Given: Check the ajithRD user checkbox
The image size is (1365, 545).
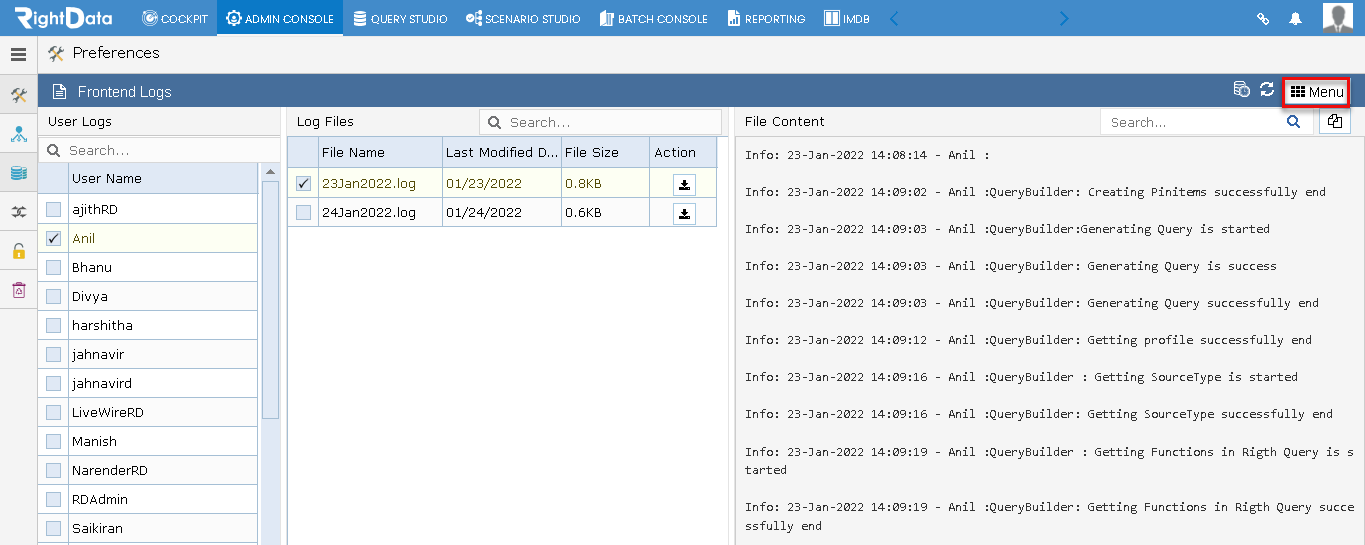Looking at the screenshot, I should (x=53, y=210).
